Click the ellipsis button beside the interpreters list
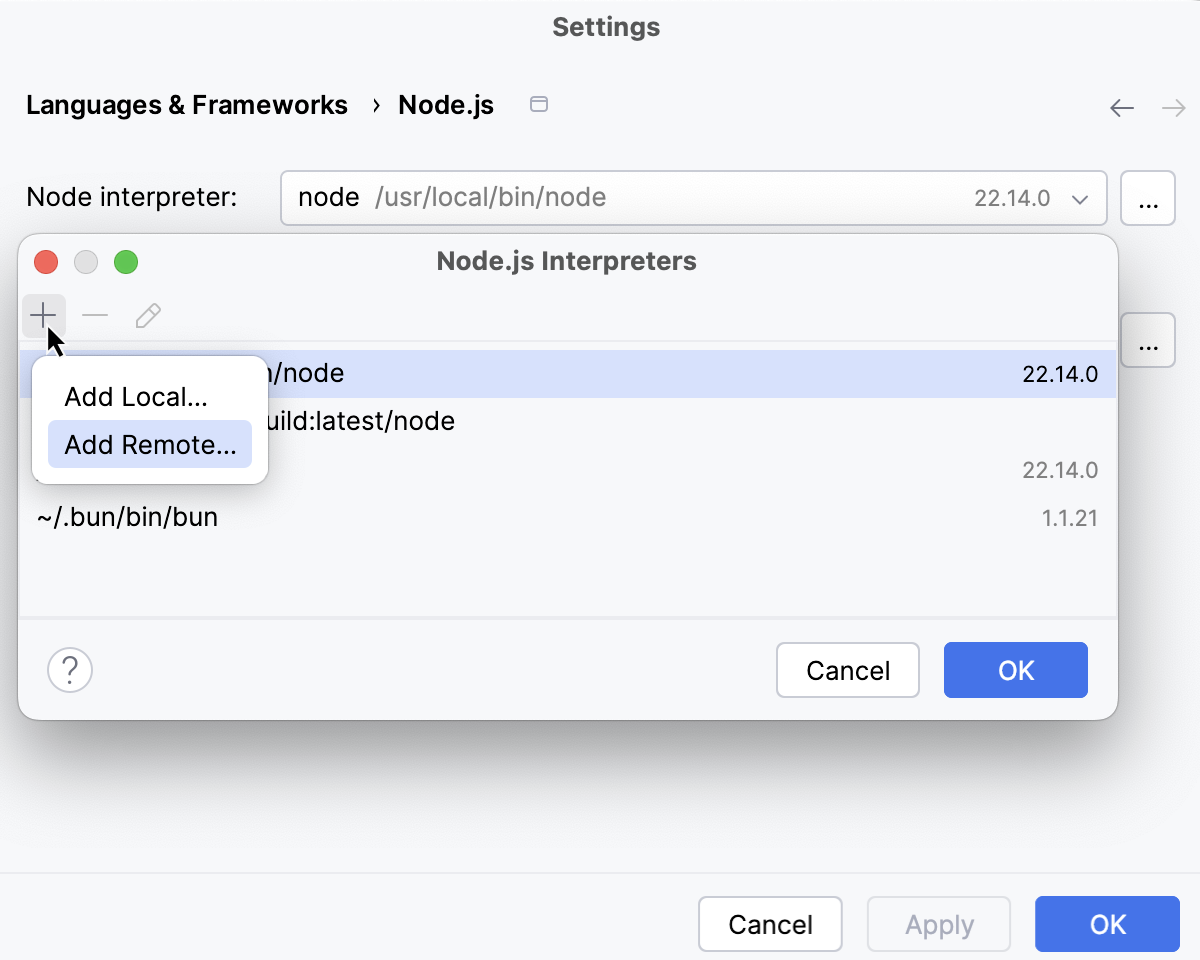Image resolution: width=1200 pixels, height=960 pixels. coord(1148,340)
